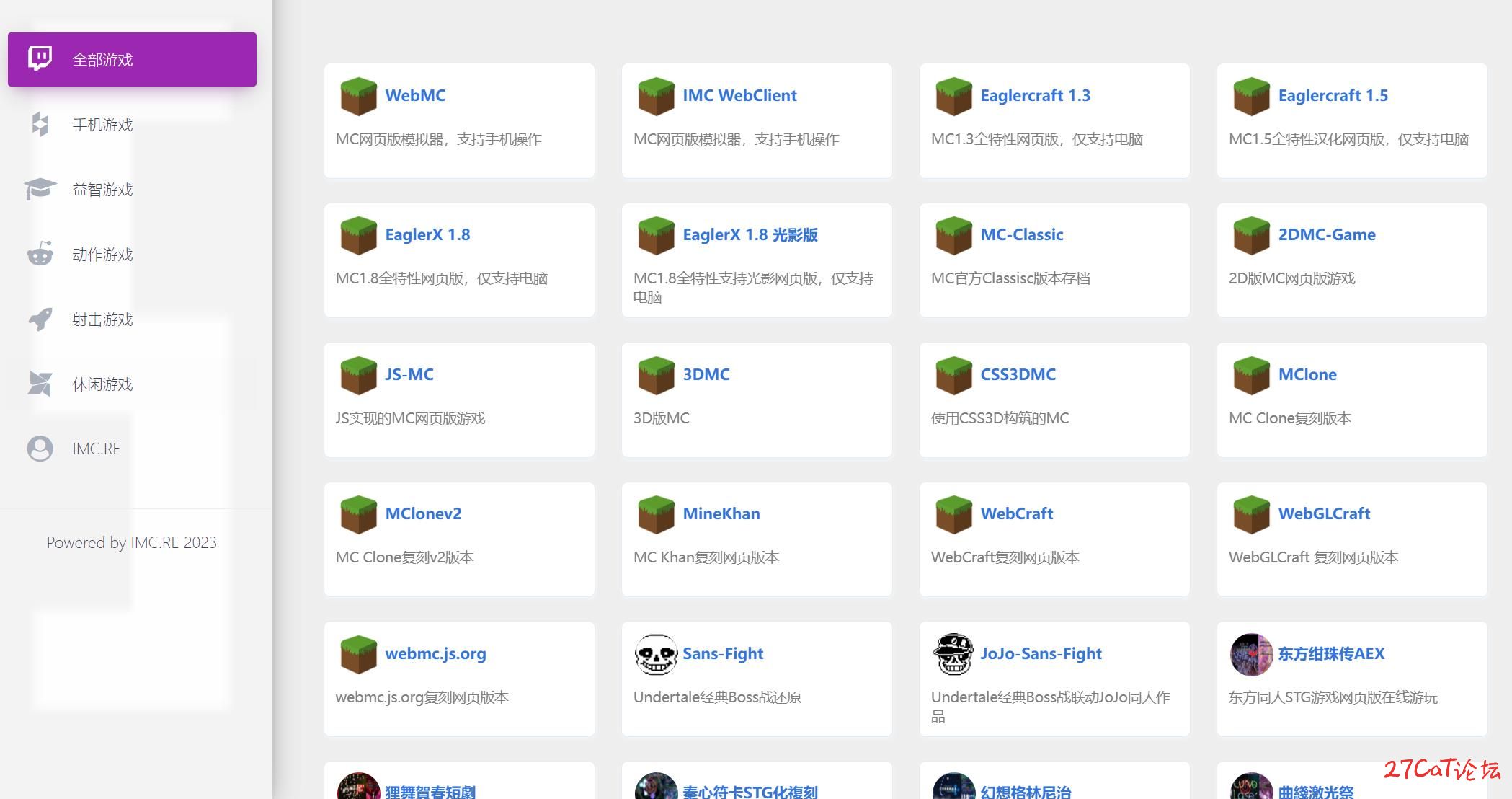Open the EaglerX 1.8 title link

click(x=427, y=234)
